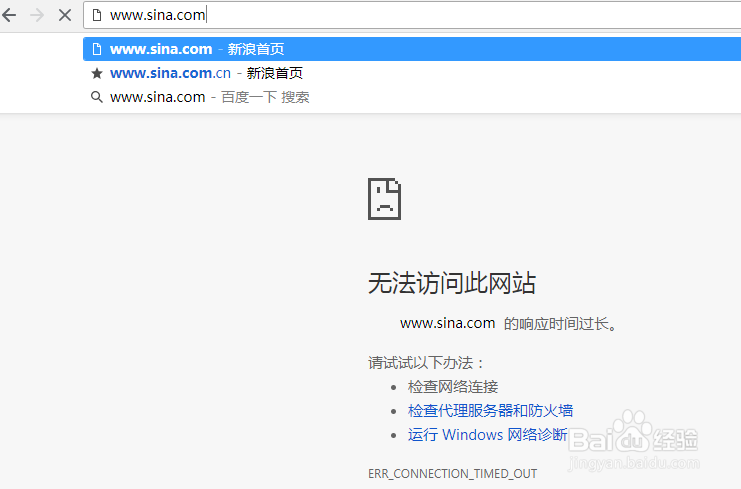Click the www.sina.com text in the error message
Screen dimensions: 741x489
click(x=448, y=324)
